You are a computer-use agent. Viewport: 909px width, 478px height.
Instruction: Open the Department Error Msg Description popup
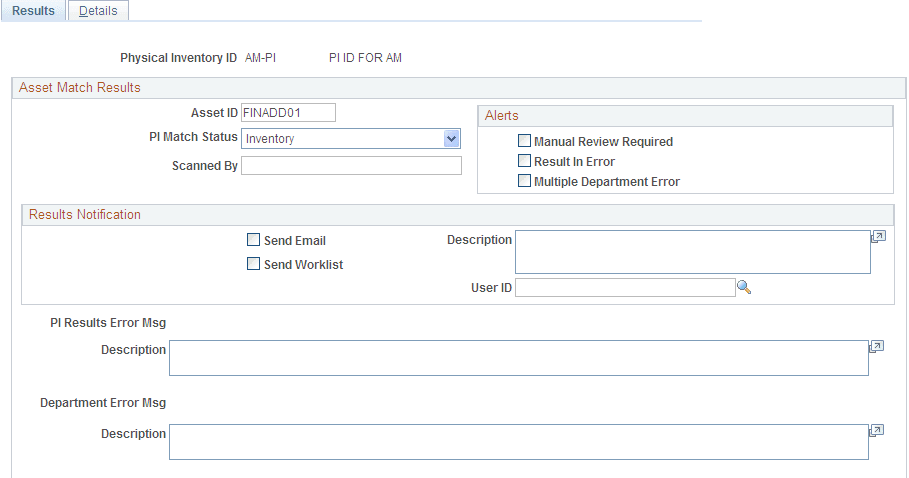point(876,431)
